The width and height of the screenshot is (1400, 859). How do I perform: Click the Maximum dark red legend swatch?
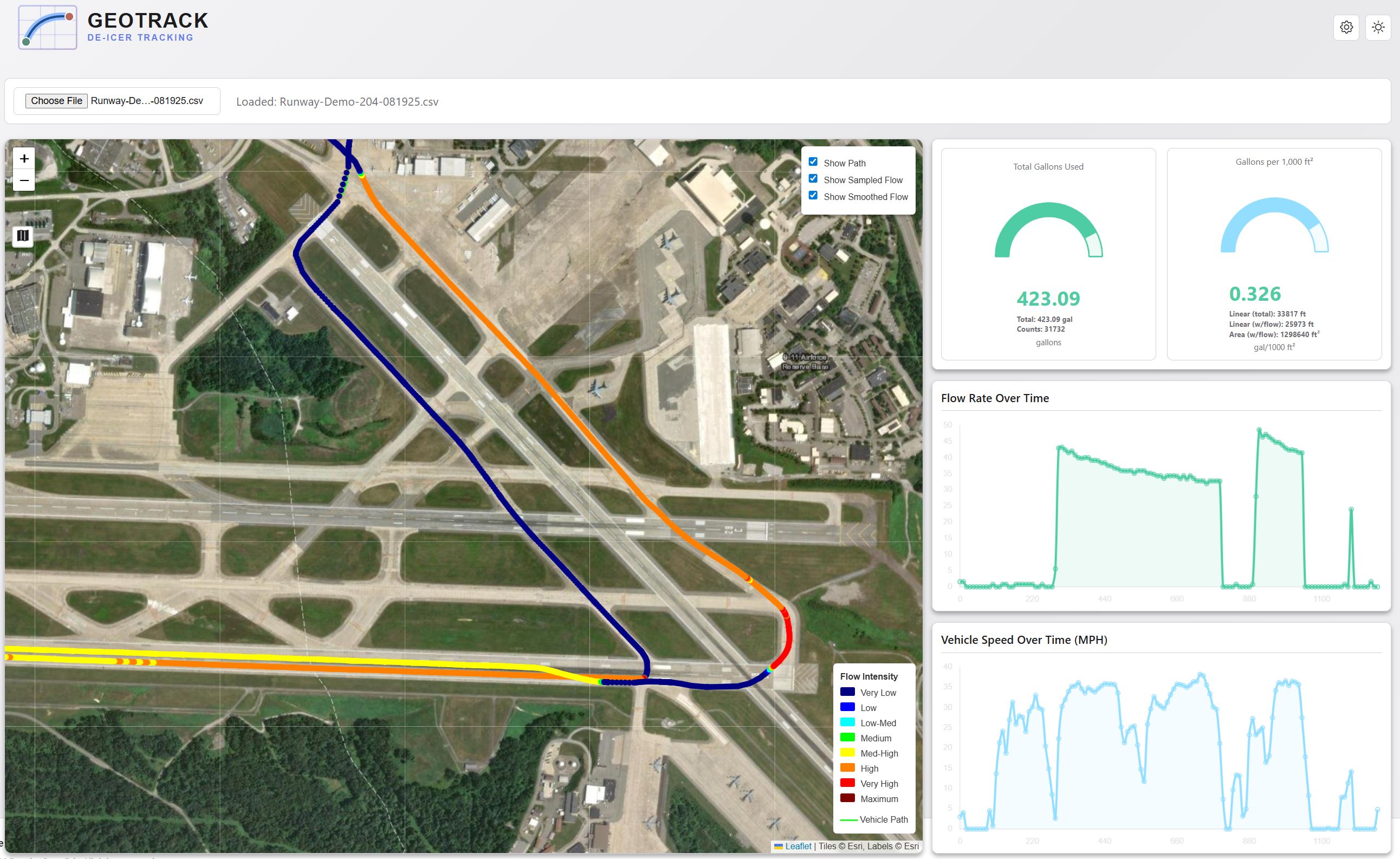(847, 798)
